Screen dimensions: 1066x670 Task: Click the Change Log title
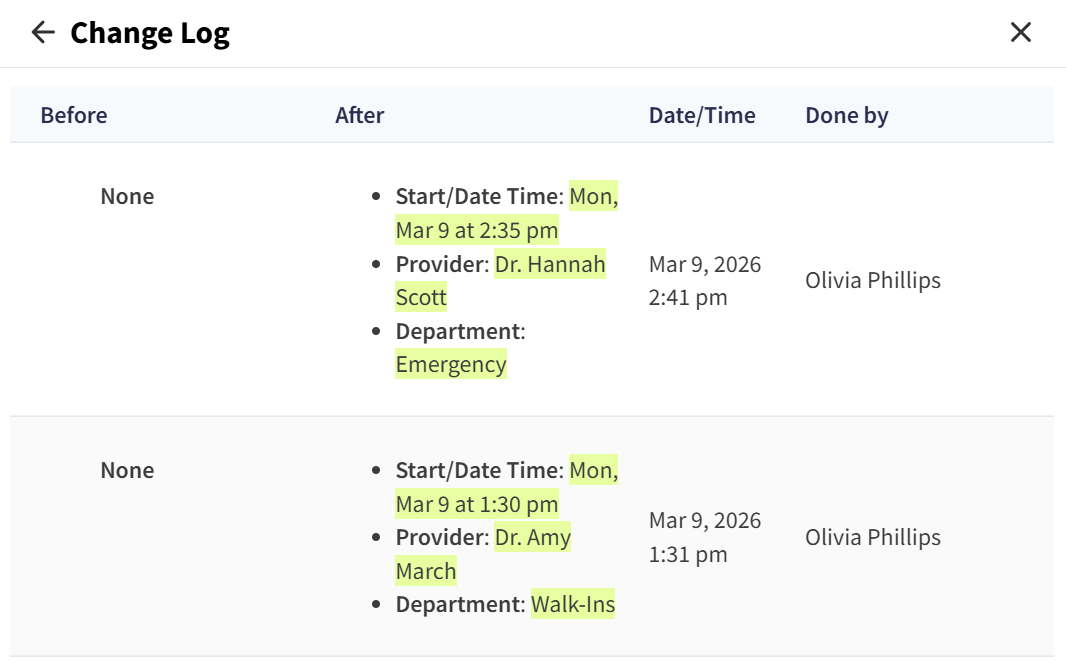point(150,34)
